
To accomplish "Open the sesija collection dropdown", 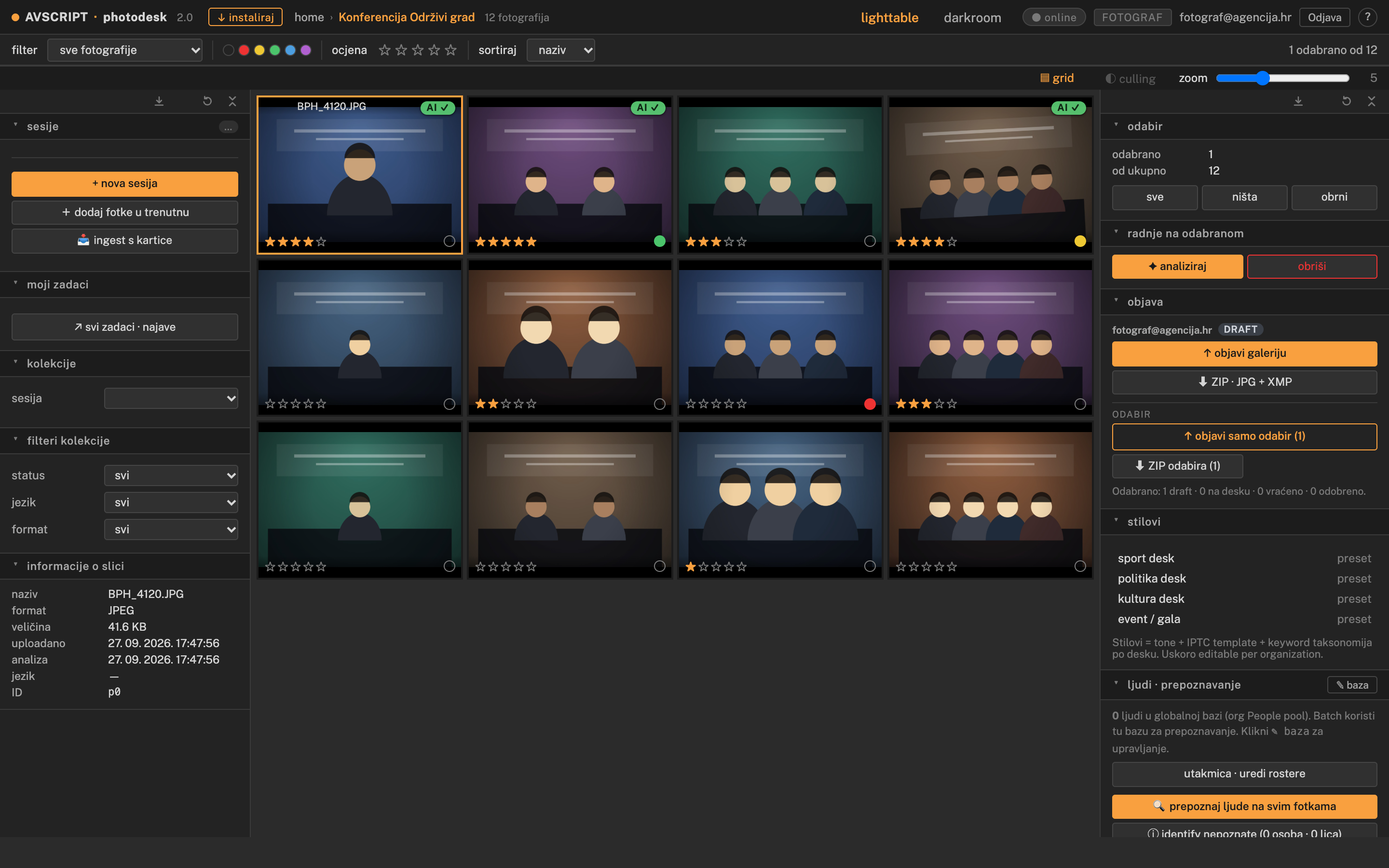I will [x=171, y=398].
